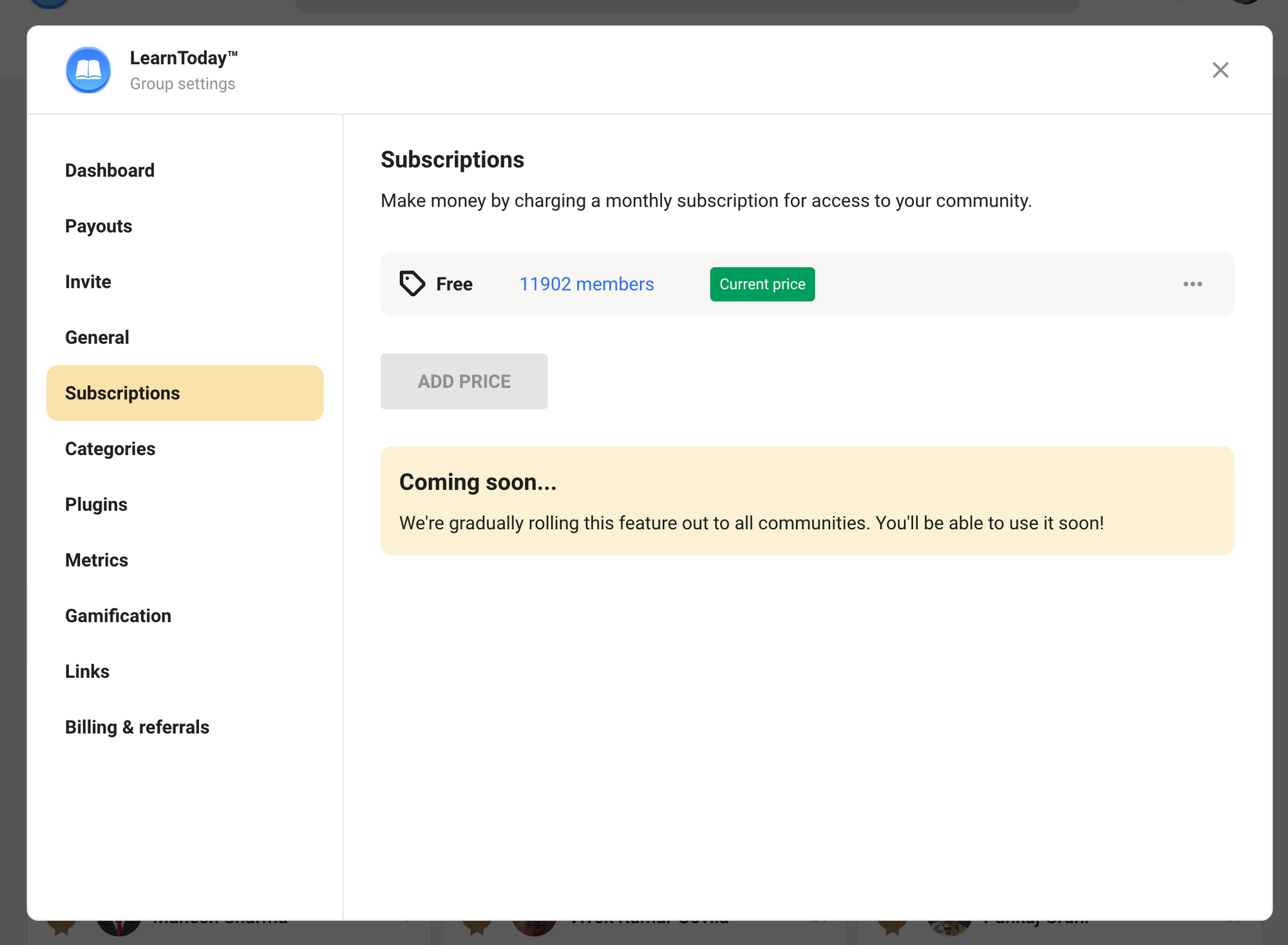Image resolution: width=1288 pixels, height=945 pixels.
Task: View the Metrics section
Action: pyautogui.click(x=97, y=560)
